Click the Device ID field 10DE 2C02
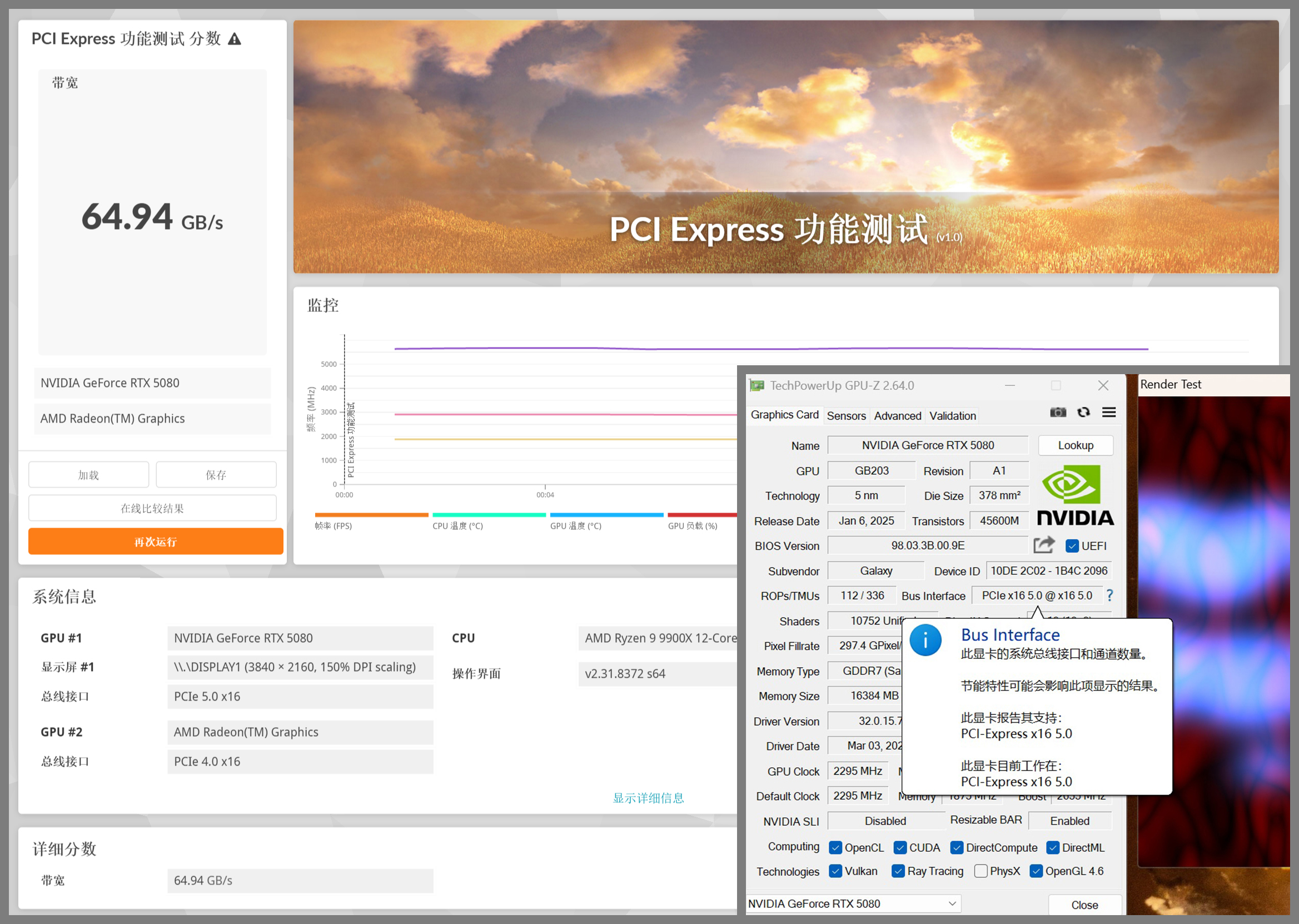Viewport: 1299px width, 924px height. (x=1049, y=570)
